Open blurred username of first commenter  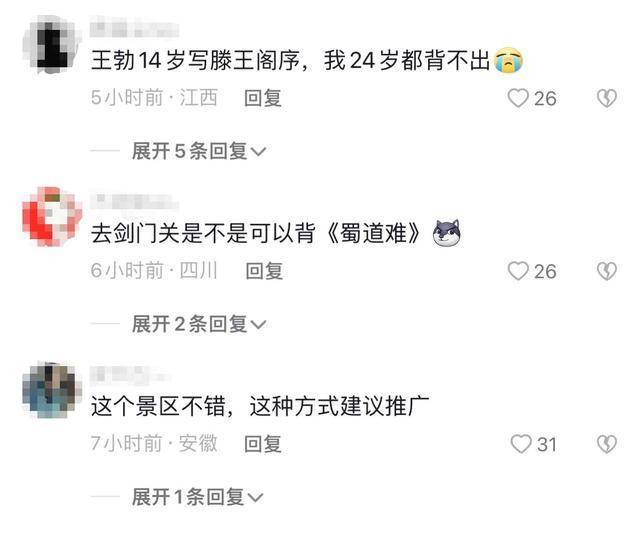point(134,27)
